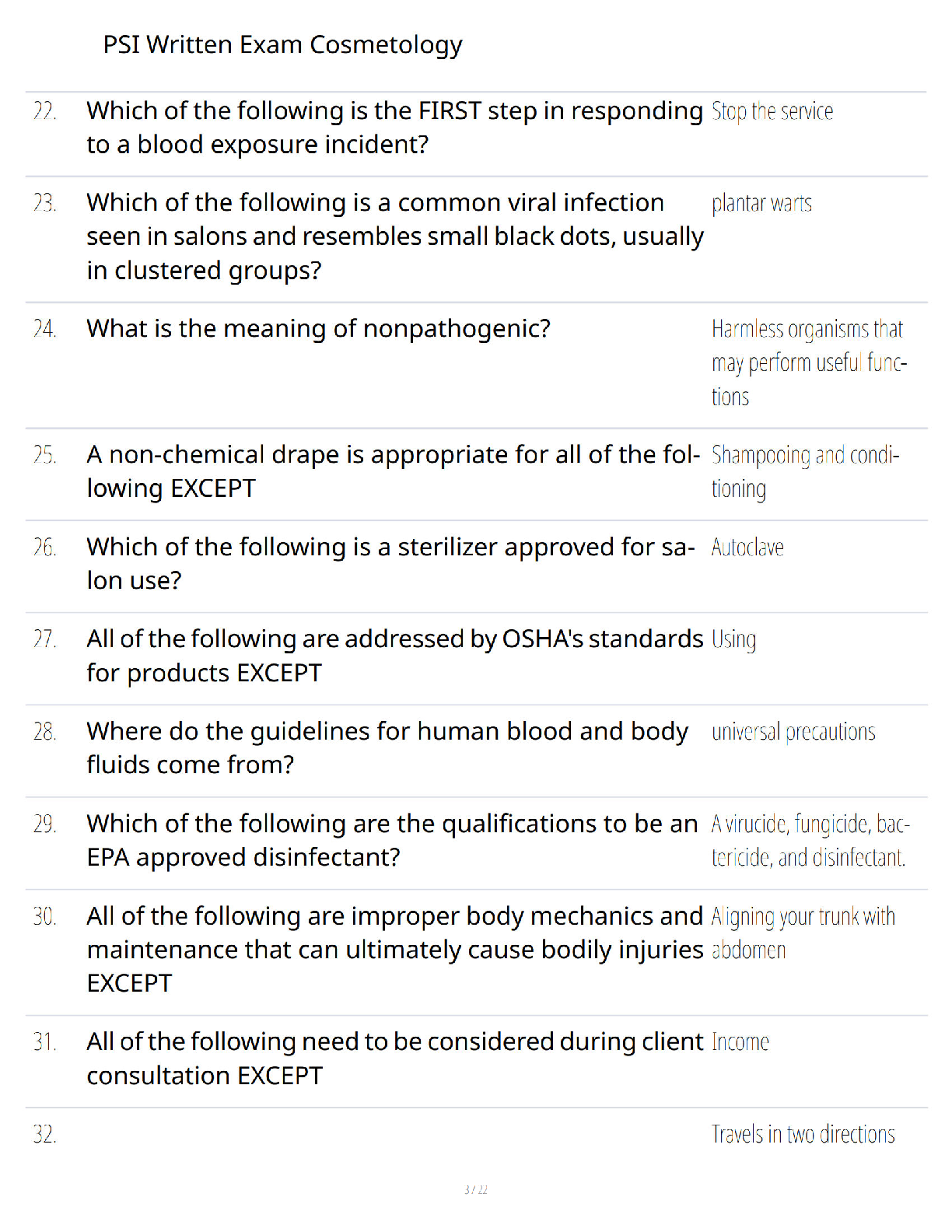The height and width of the screenshot is (1232, 952).
Task: Click the answer Using
Action: point(733,641)
